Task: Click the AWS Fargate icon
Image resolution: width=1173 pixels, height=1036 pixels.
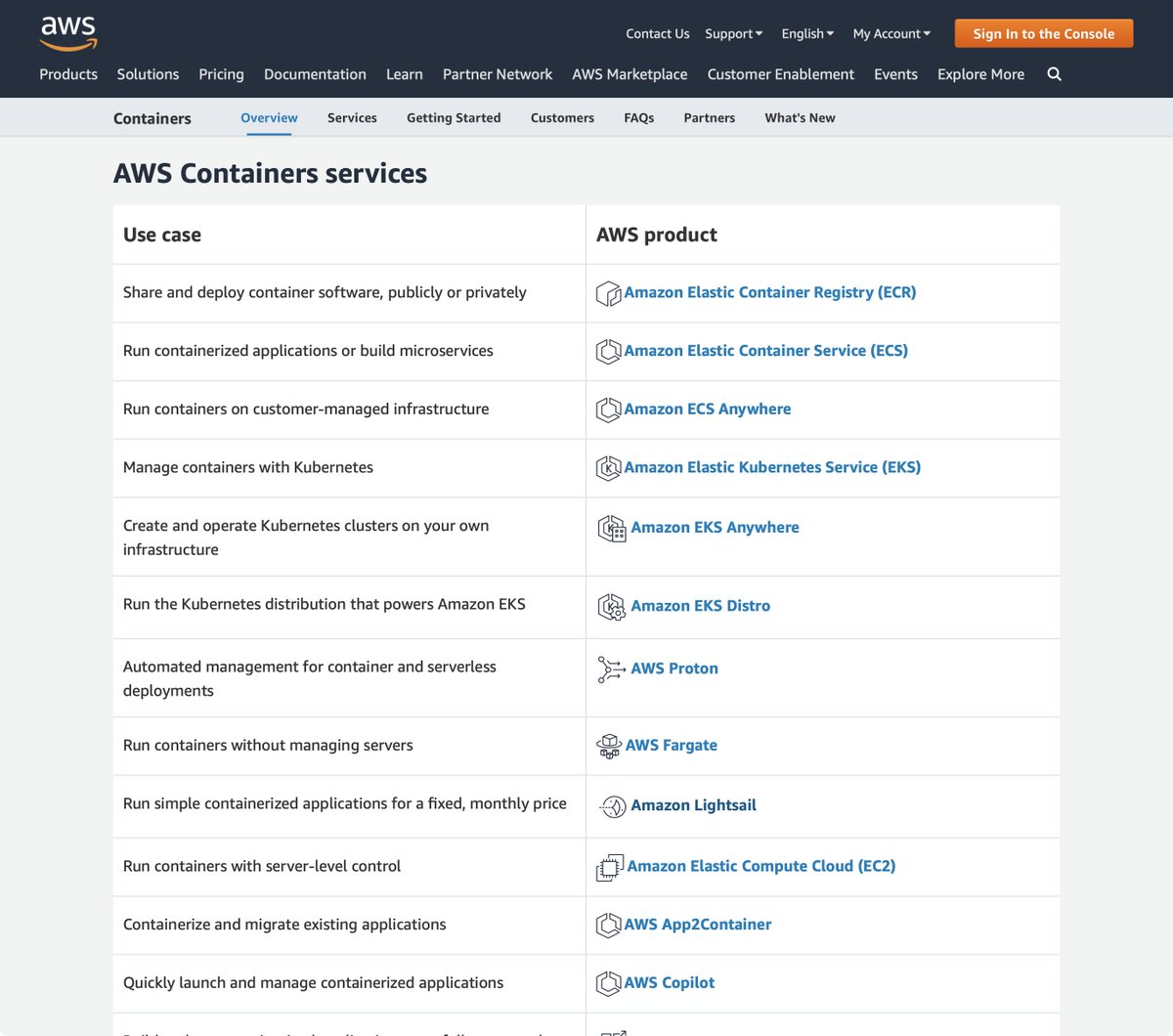Action: click(609, 746)
